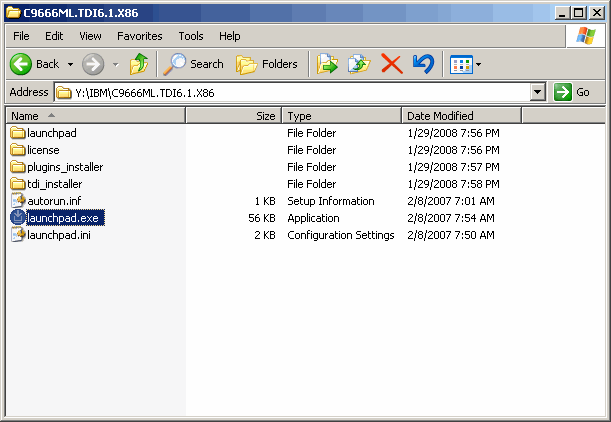Open the Views dropdown button
This screenshot has width=611, height=422.
[x=465, y=64]
